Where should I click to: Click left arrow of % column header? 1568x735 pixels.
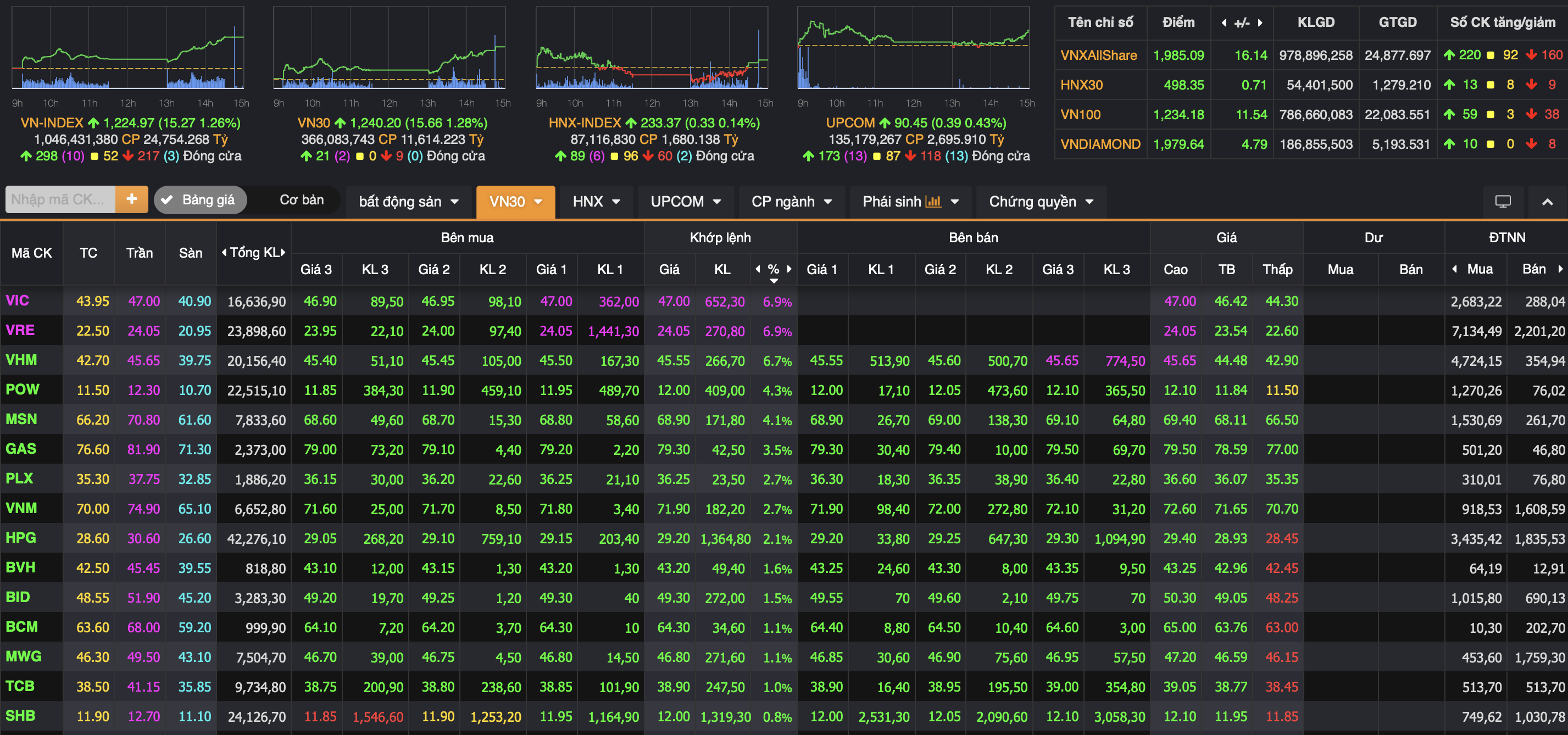758,268
